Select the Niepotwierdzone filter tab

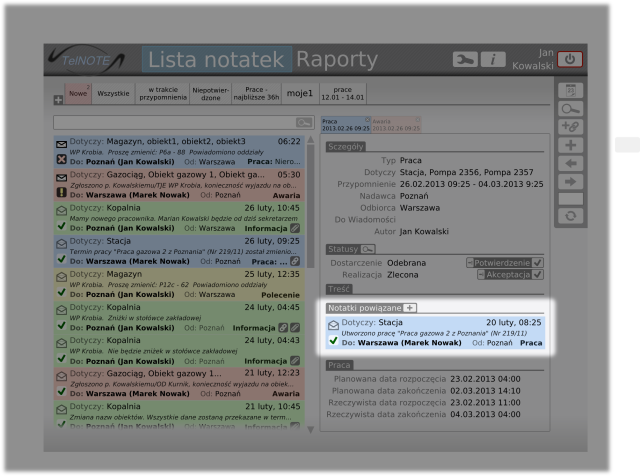211,93
